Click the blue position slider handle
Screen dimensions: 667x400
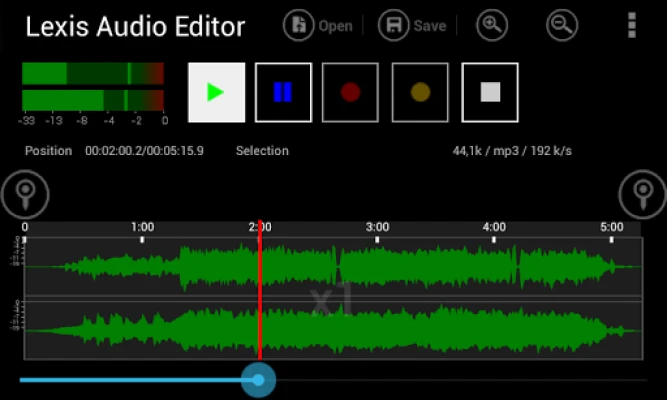[259, 380]
